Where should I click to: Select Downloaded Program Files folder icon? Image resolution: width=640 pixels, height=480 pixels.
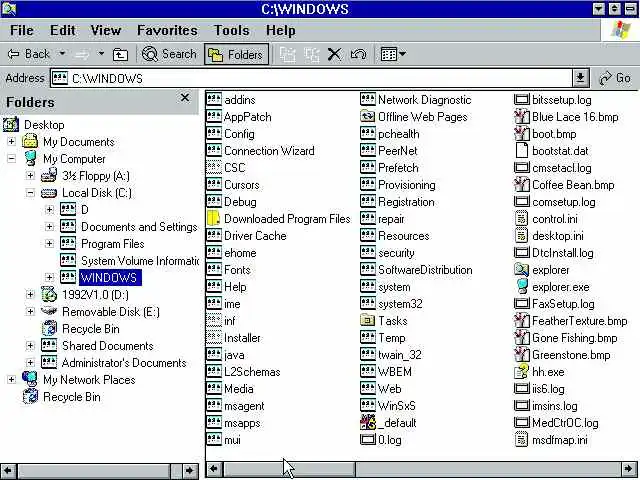(x=214, y=219)
